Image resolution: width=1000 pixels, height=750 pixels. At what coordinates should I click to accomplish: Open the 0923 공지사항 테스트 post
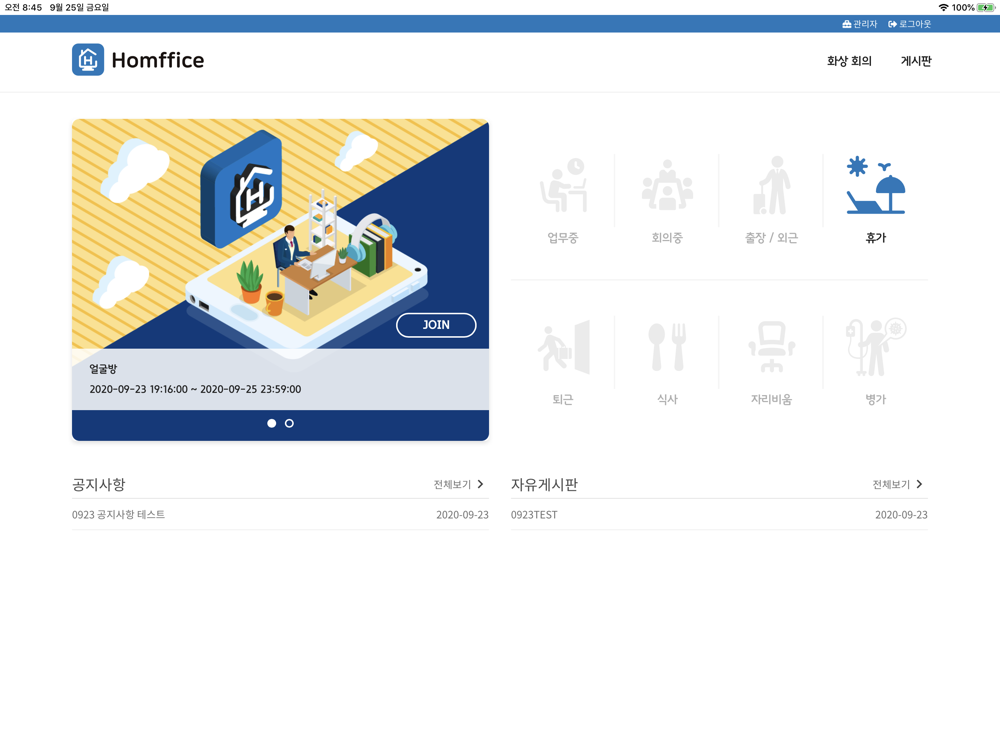[x=119, y=515]
